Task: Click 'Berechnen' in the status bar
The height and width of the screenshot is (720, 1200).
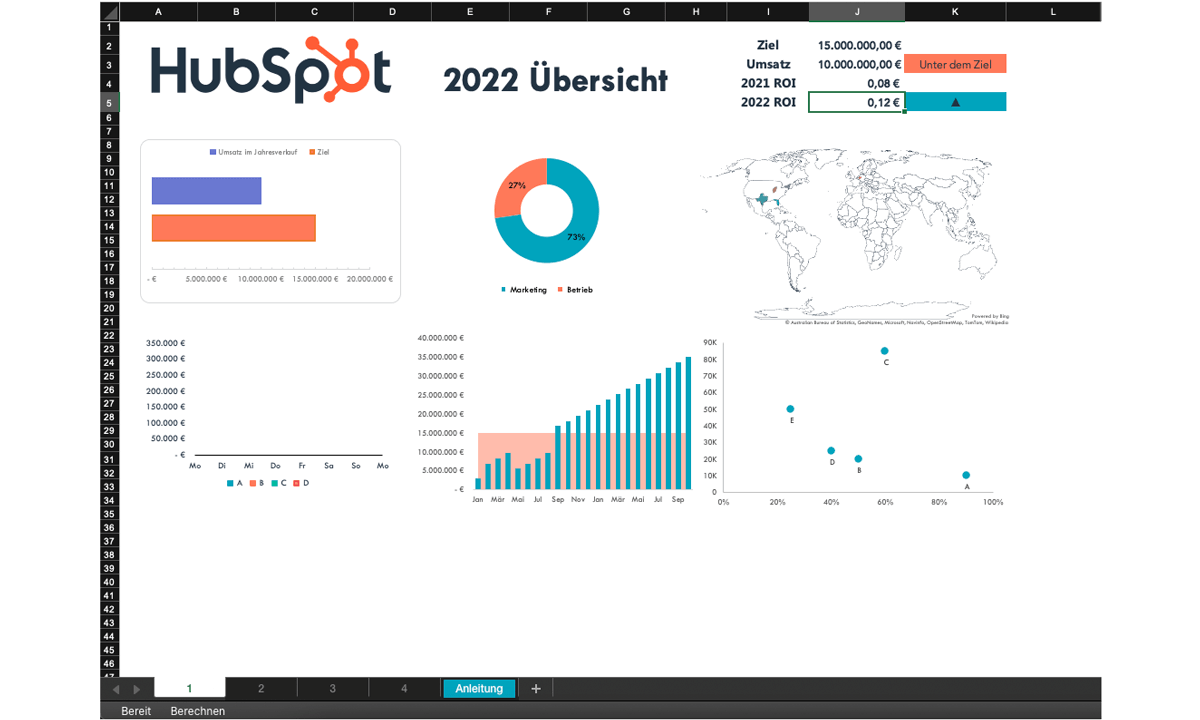Action: click(x=198, y=711)
